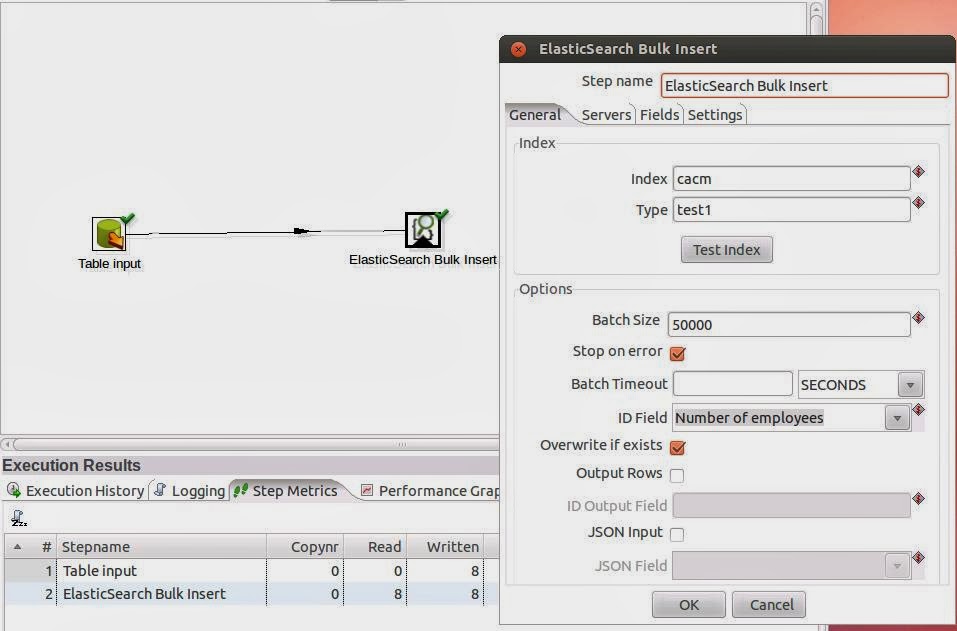Click inside the Step name text field
957x631 pixels.
(800, 85)
